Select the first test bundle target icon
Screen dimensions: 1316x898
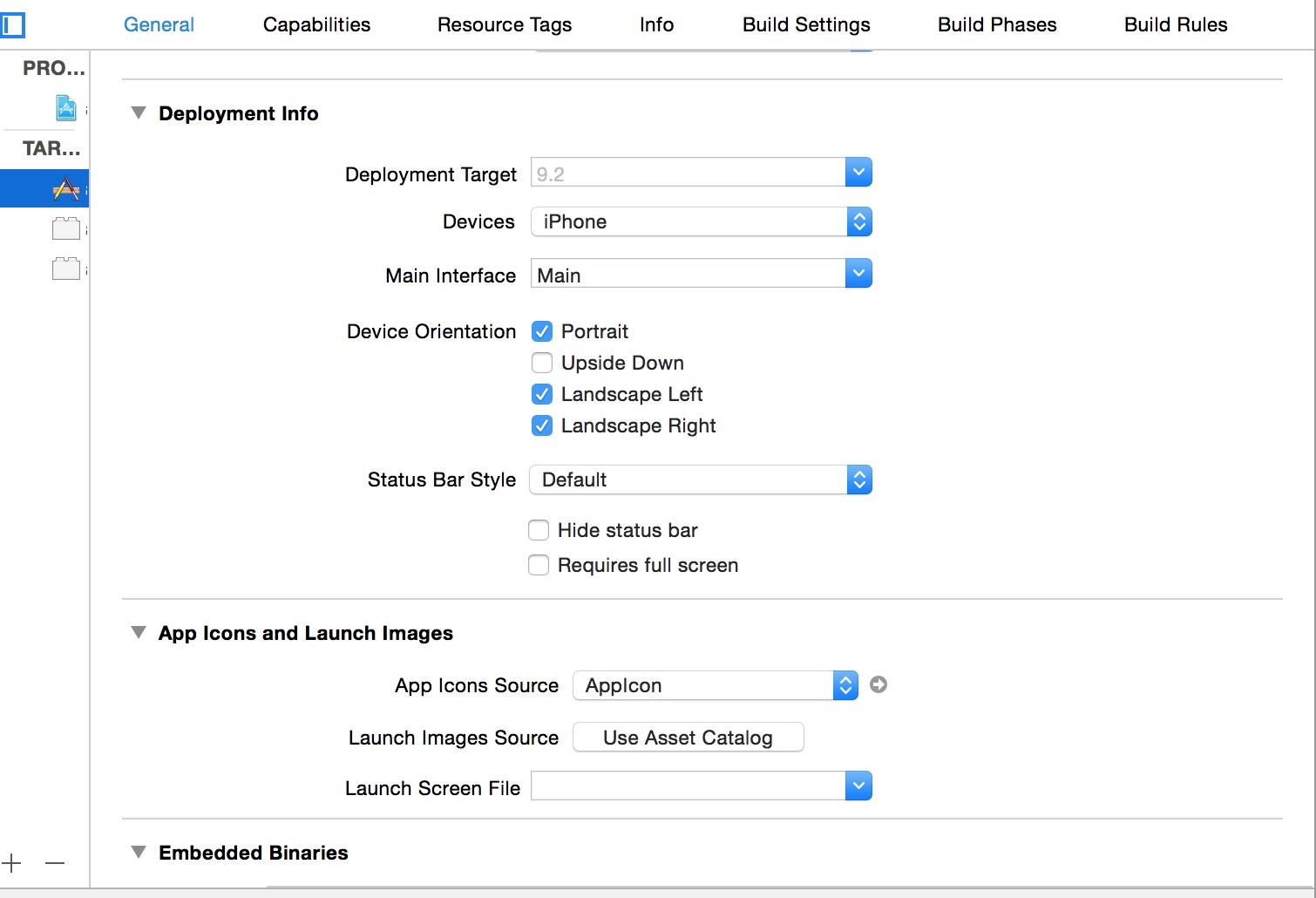coord(66,229)
